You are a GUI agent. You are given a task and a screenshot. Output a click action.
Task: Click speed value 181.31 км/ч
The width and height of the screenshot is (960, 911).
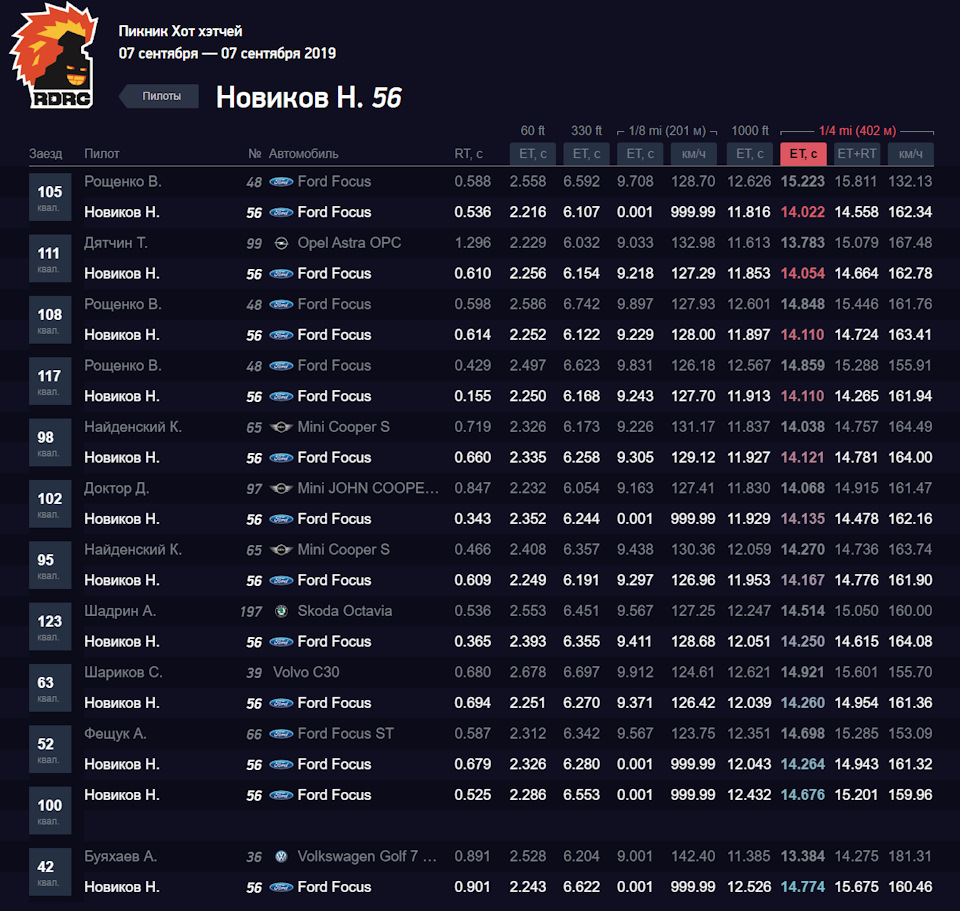[x=910, y=856]
